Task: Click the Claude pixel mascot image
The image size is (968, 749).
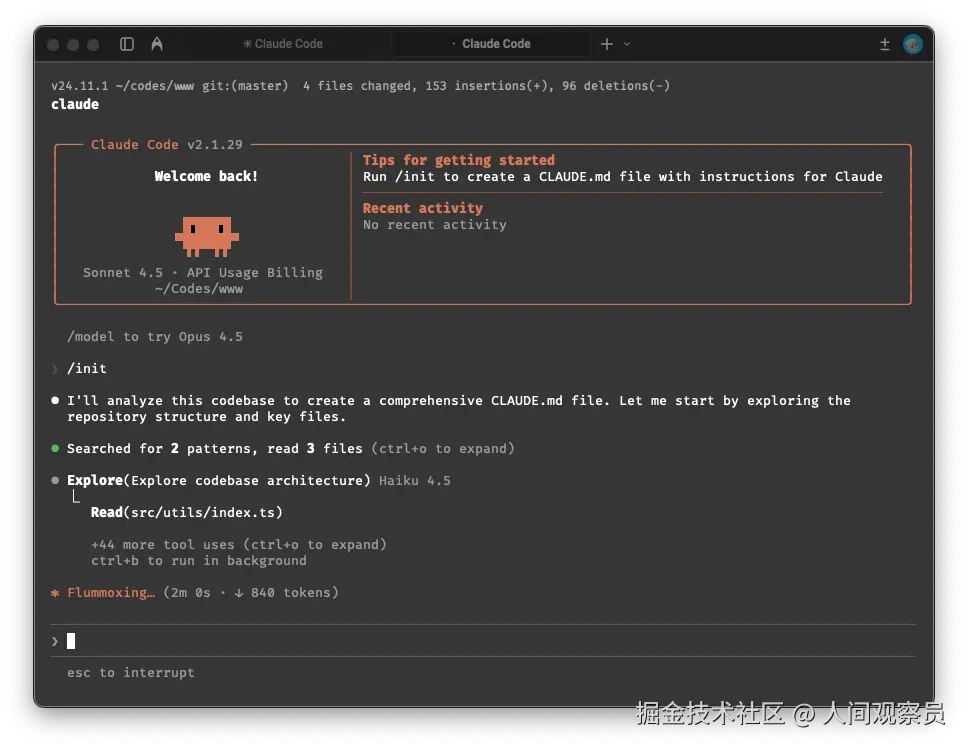Action: click(x=207, y=236)
